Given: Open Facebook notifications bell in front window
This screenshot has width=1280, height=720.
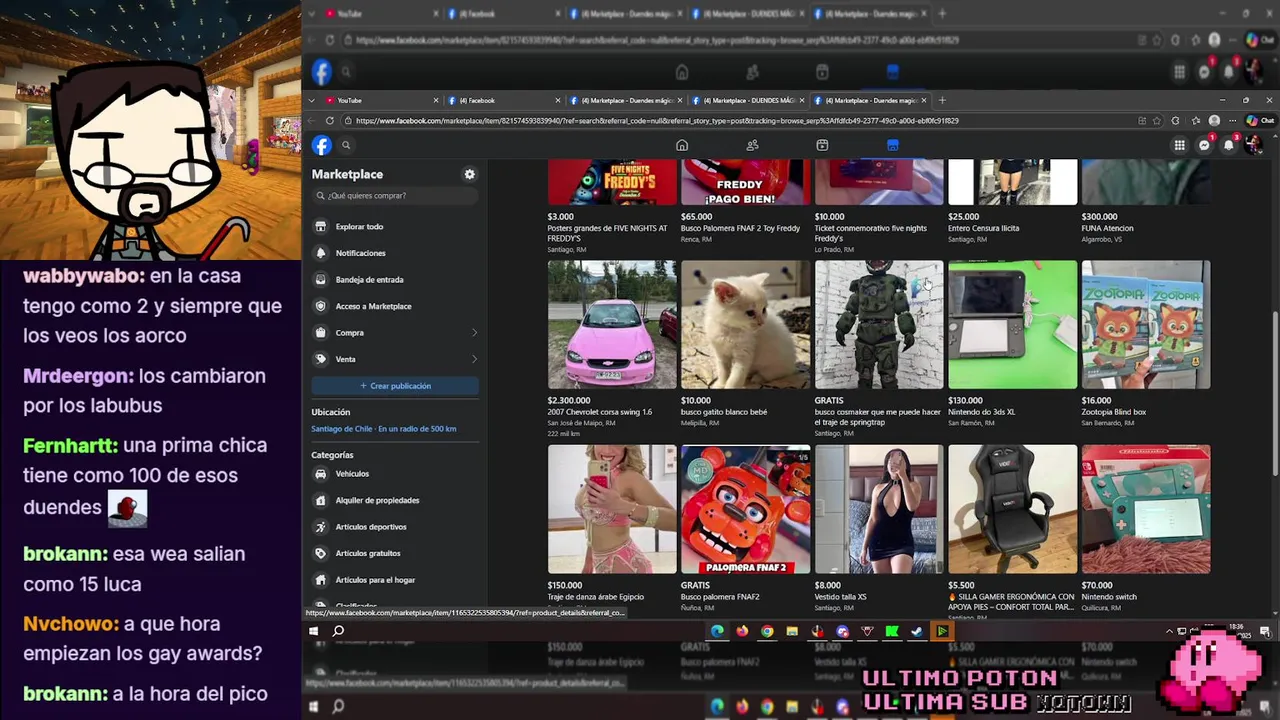Looking at the screenshot, I should pos(1229,146).
